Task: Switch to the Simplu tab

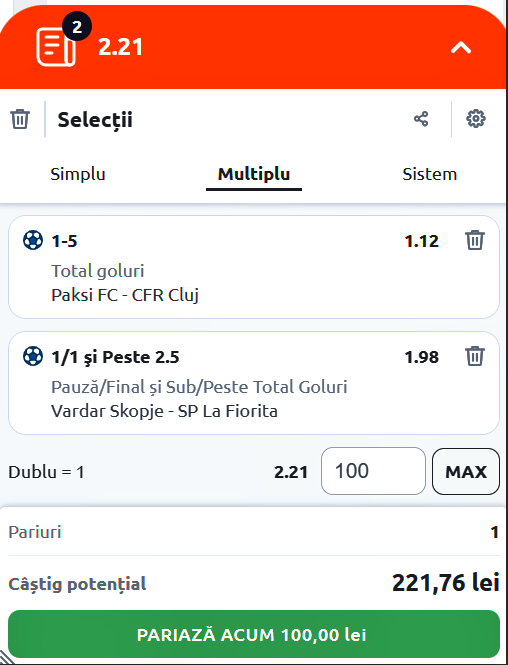Action: [78, 174]
